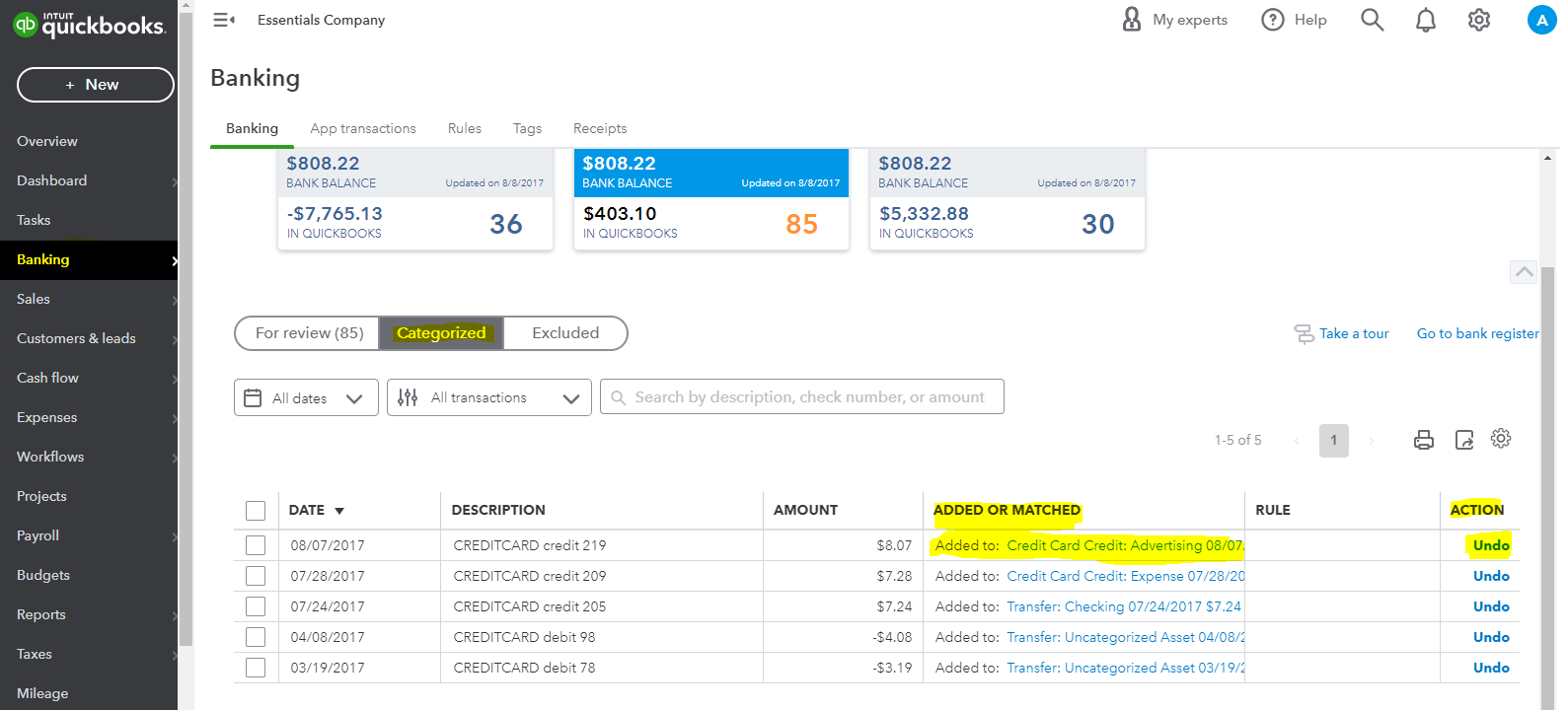Screen dimensions: 1568x710
Task: Sort by the DATE column arrow
Action: (339, 511)
